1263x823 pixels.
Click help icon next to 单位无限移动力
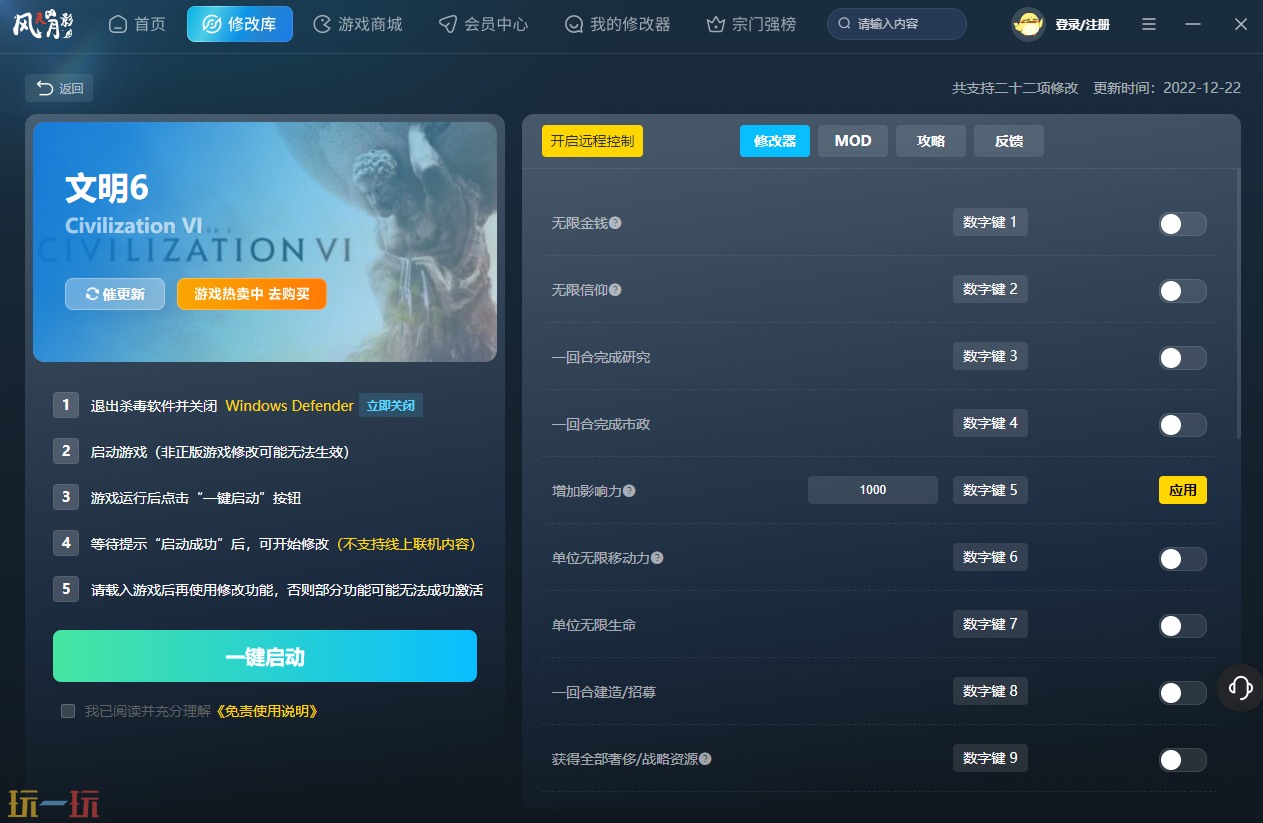[x=657, y=558]
